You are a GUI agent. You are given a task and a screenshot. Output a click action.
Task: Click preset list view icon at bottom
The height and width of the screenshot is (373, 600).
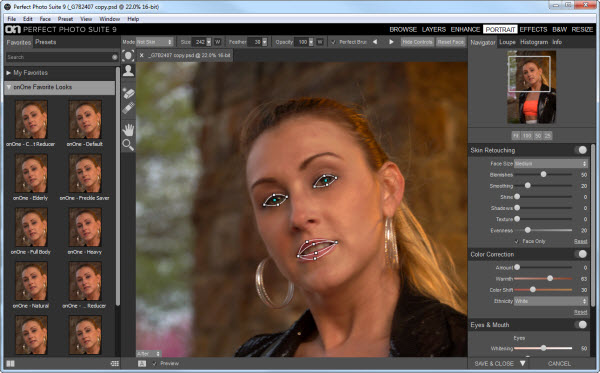click(114, 363)
